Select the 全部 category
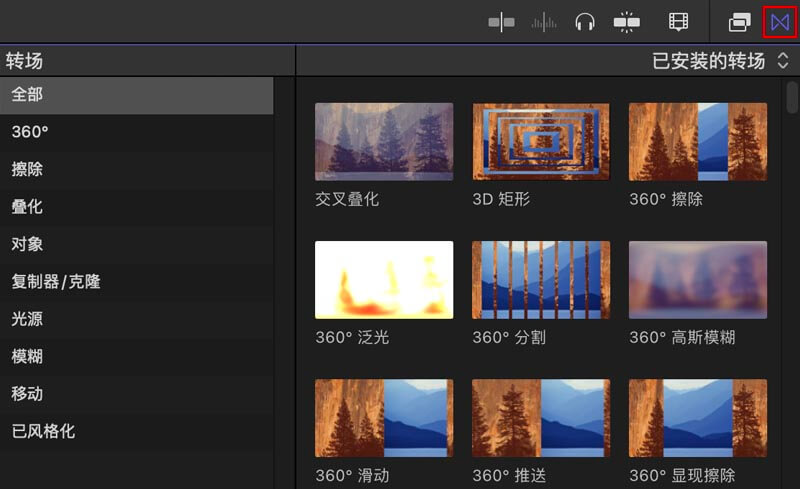800x489 pixels. (x=137, y=95)
